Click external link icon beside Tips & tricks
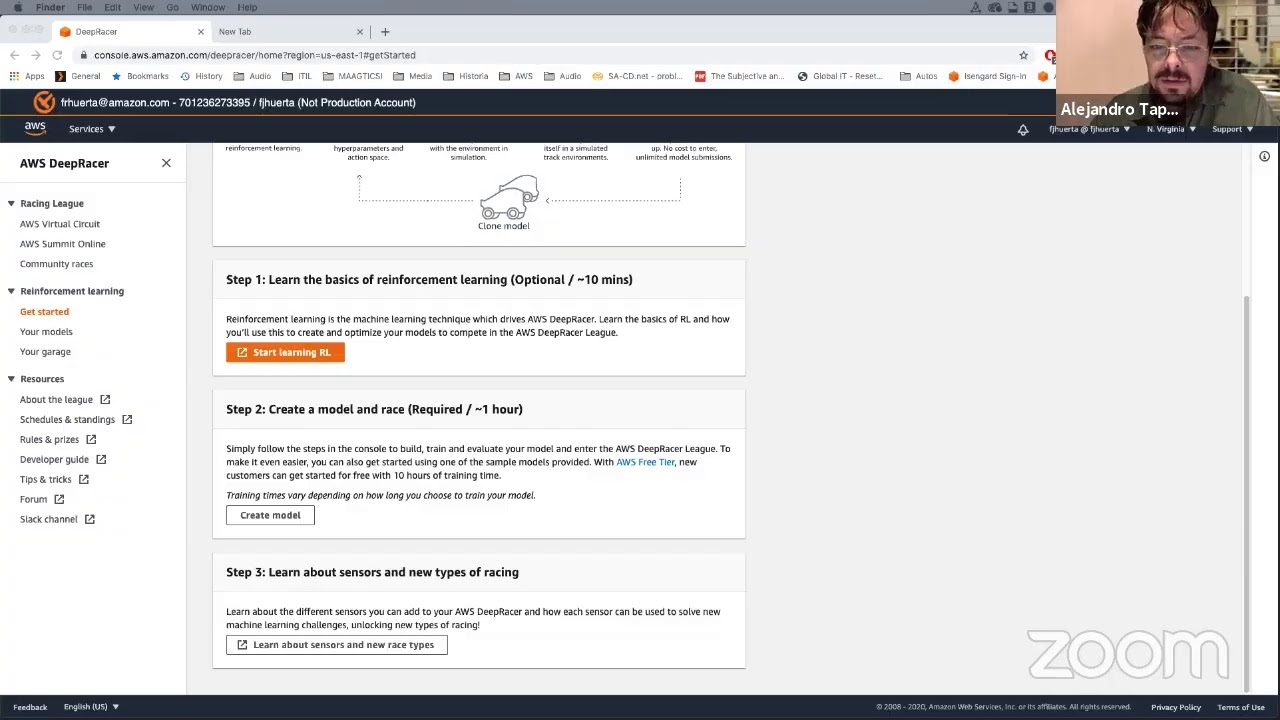The image size is (1280, 720). 84,479
